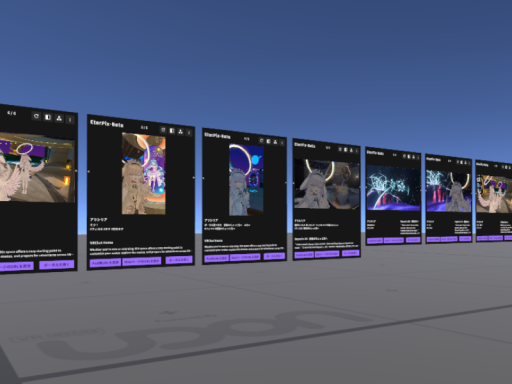Open the three-dot menu on the blonde avatar panel
Image resolution: width=512 pixels, height=384 pixels.
click(189, 133)
